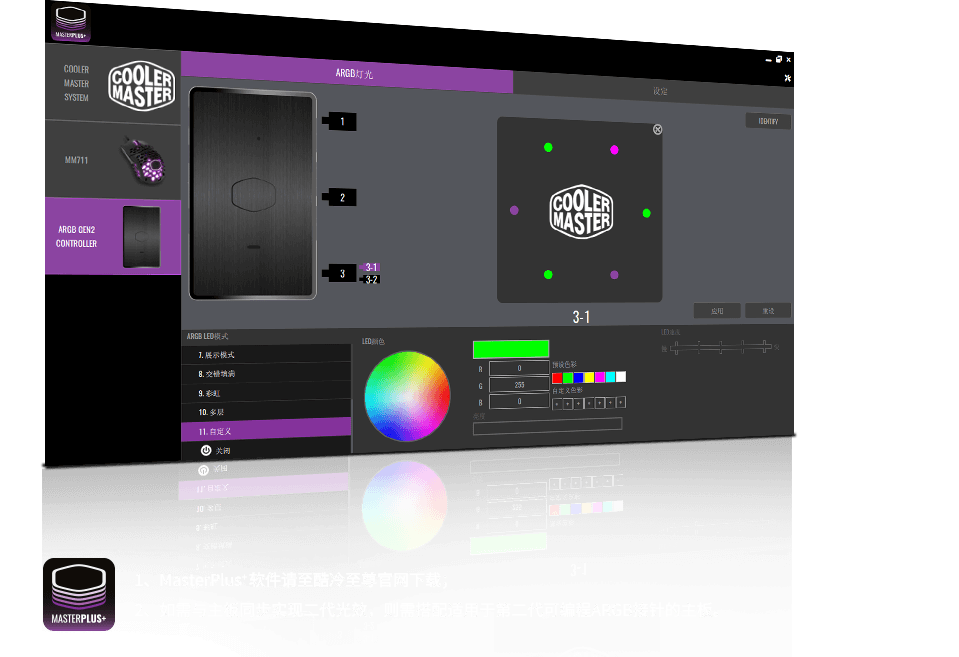Click the IDENTIFY button

(768, 121)
